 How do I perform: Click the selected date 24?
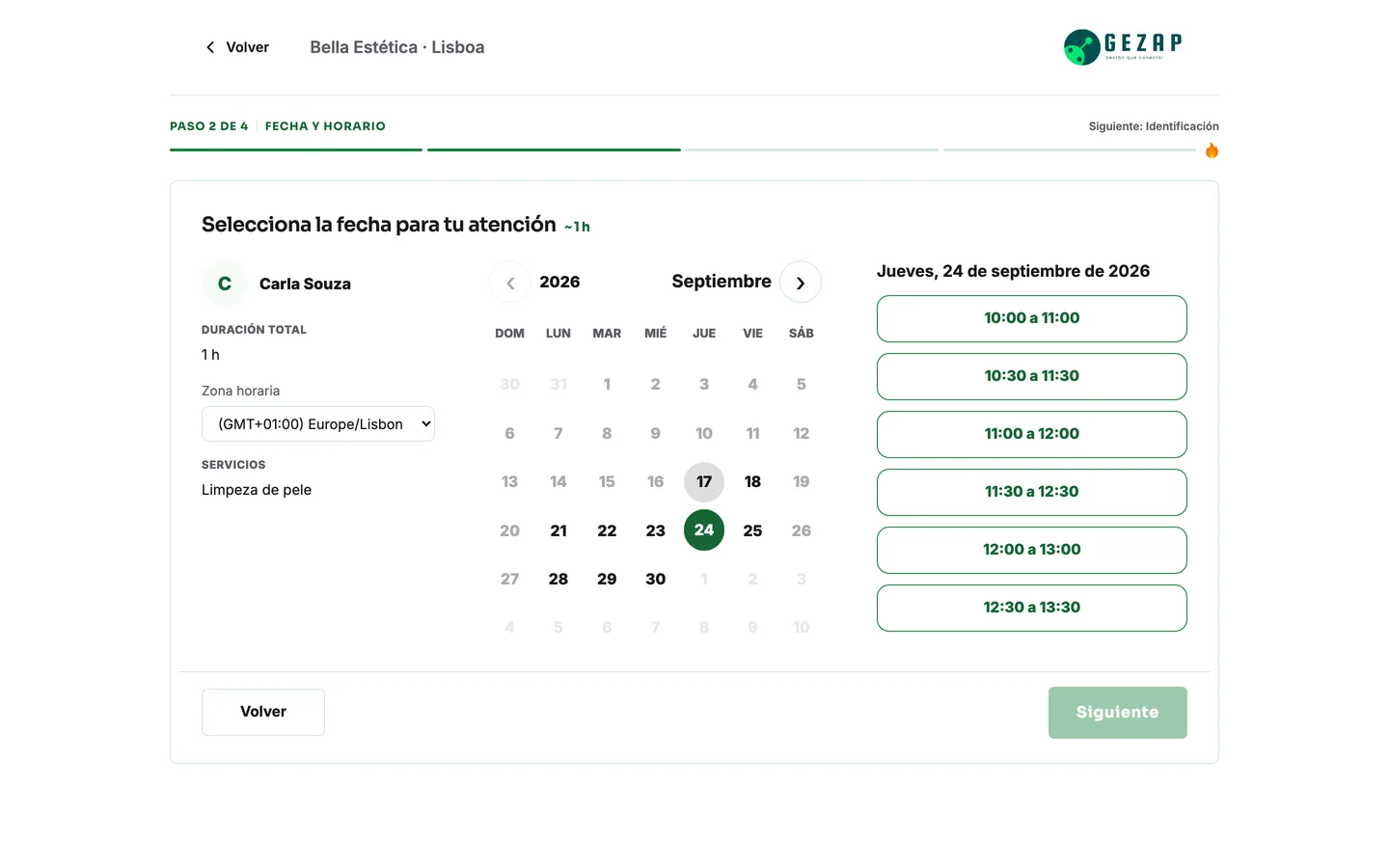[x=704, y=530]
